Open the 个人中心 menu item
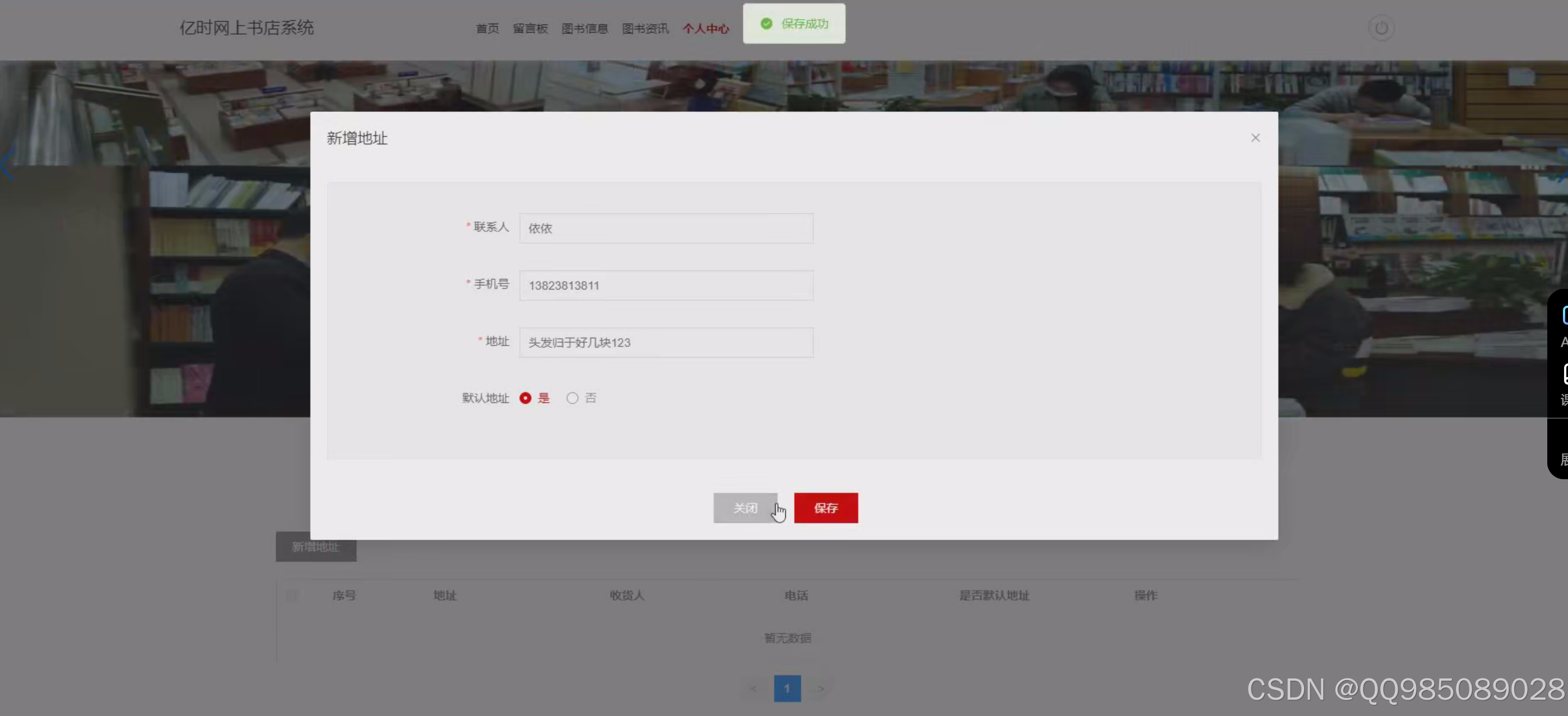 (x=706, y=28)
